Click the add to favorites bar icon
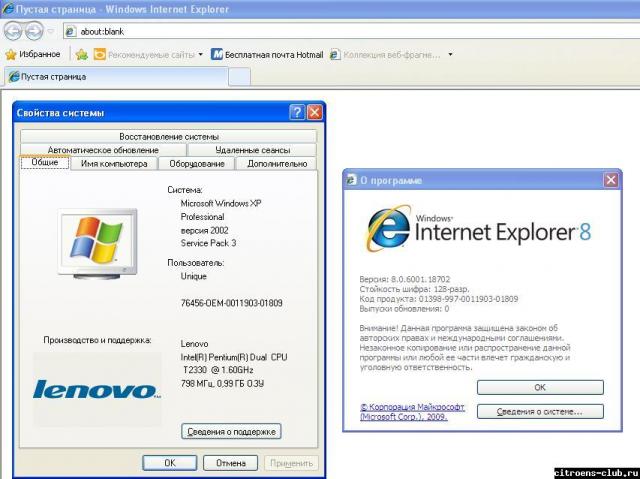 82,54
